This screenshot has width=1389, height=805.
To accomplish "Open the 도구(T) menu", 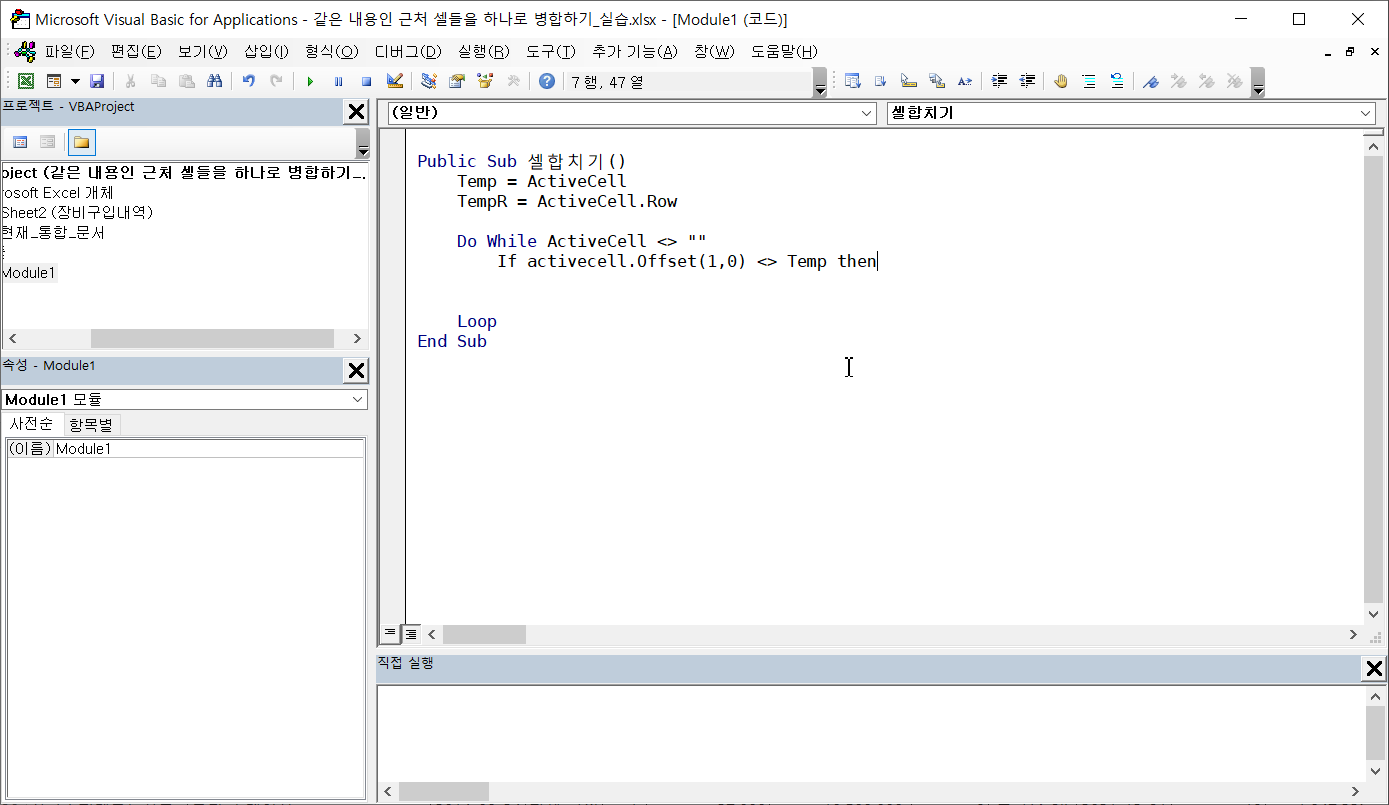I will 551,51.
